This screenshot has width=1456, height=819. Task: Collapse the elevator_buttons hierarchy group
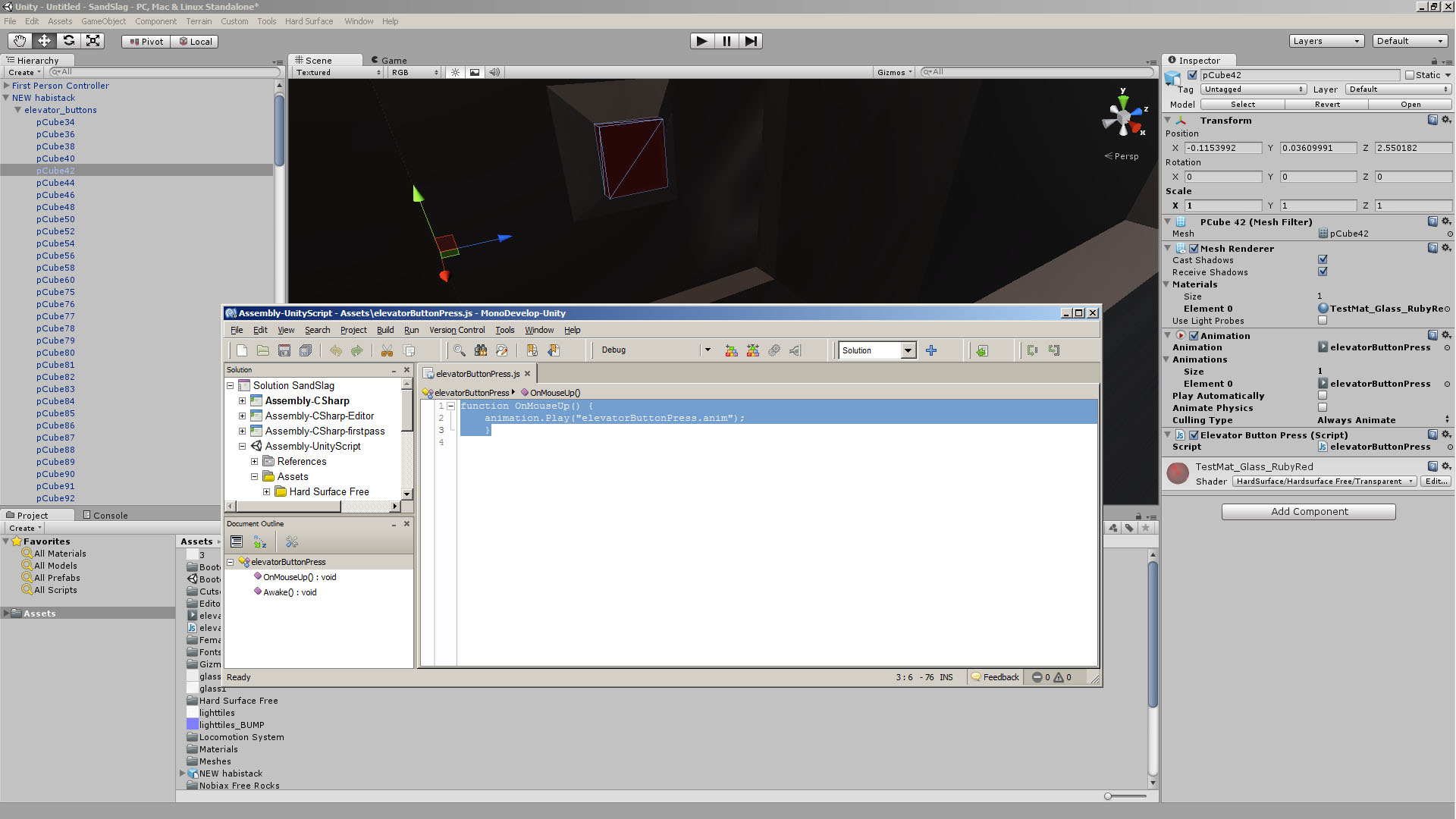click(x=17, y=110)
